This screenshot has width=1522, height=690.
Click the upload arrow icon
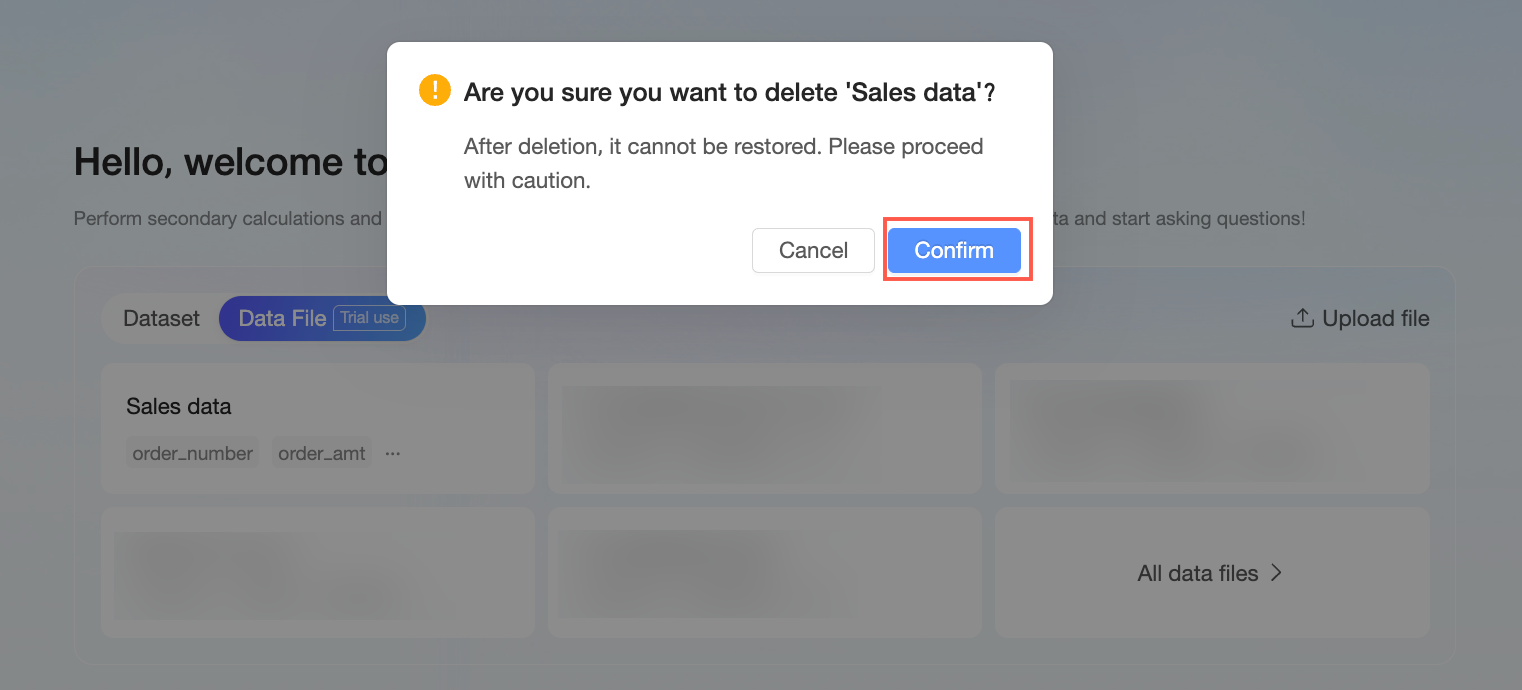[x=1301, y=318]
